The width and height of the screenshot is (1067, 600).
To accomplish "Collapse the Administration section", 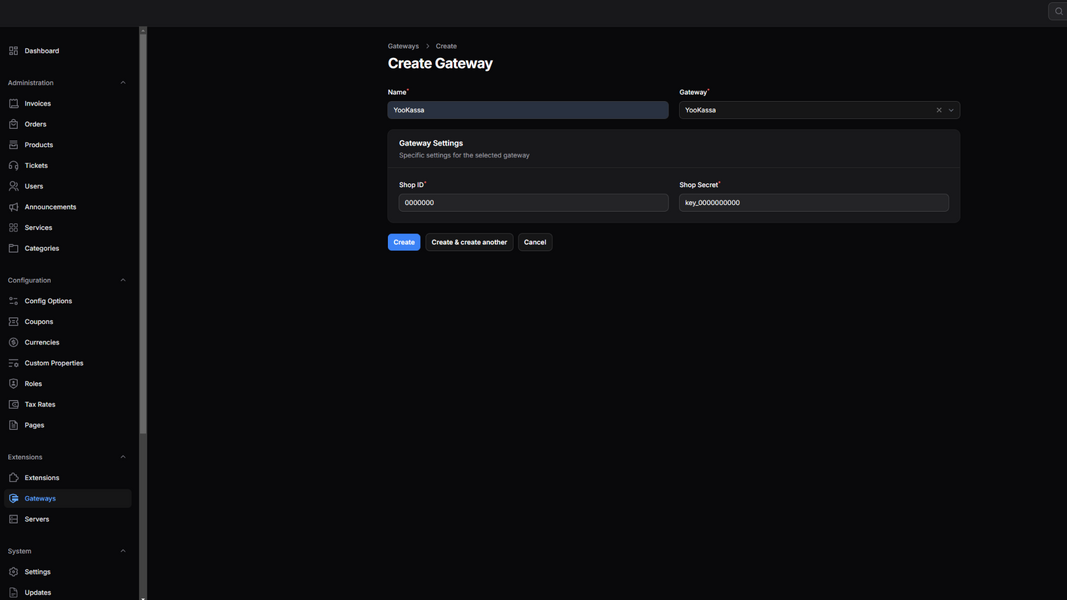I will pyautogui.click(x=123, y=83).
